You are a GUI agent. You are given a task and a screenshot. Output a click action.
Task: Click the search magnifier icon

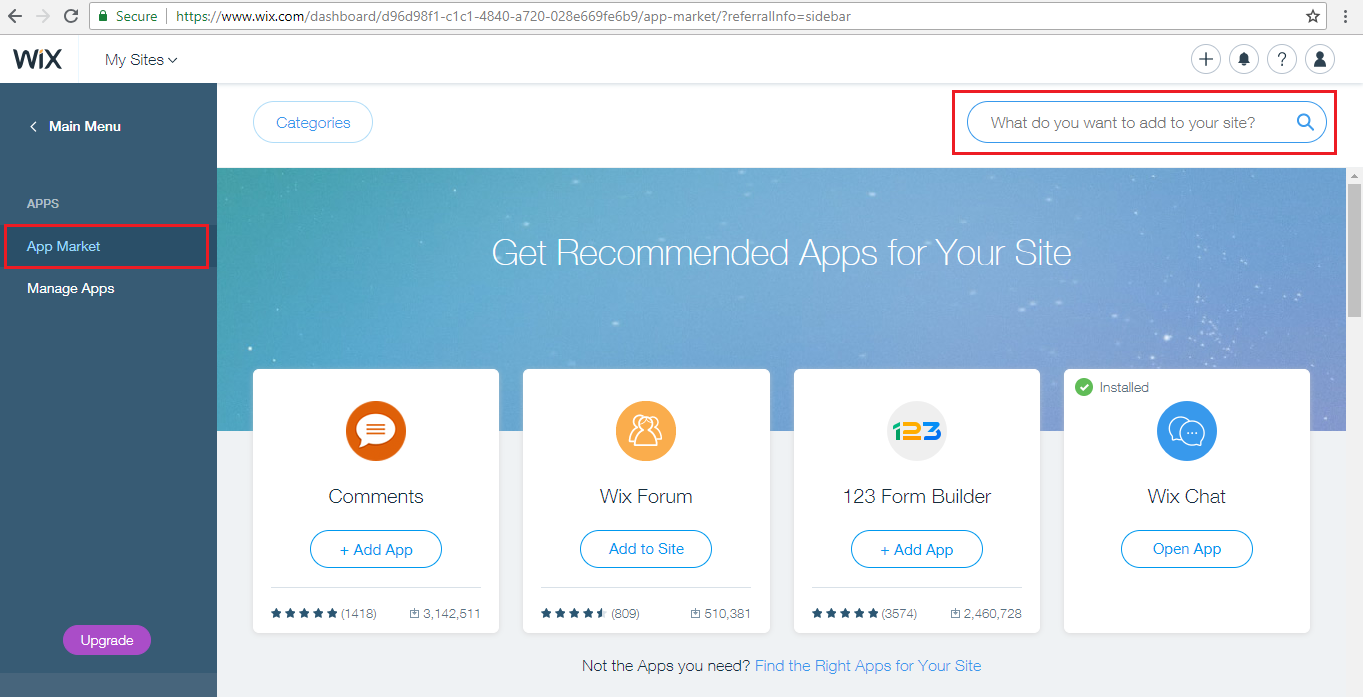click(x=1305, y=122)
